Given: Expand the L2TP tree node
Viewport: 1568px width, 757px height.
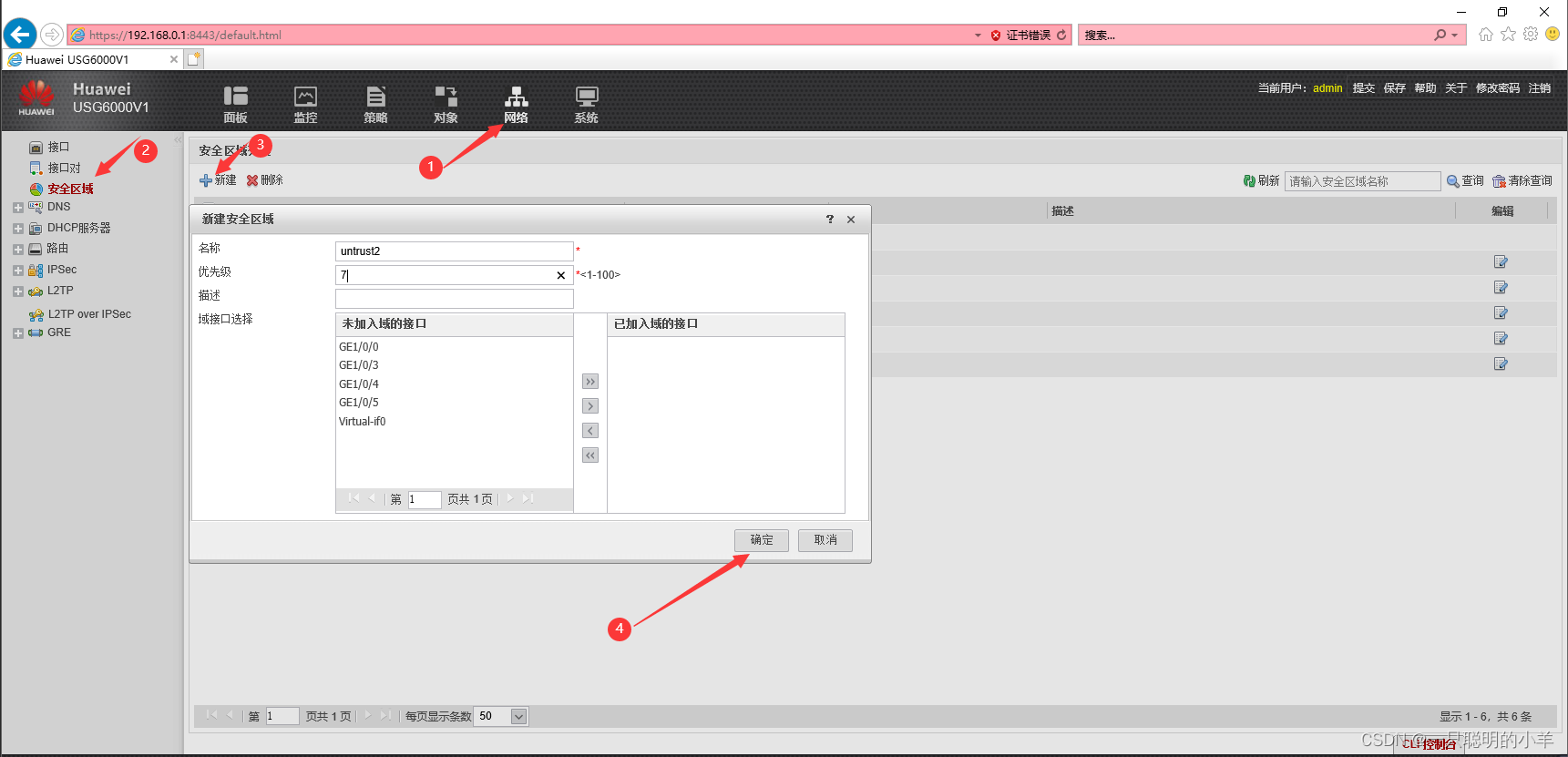Looking at the screenshot, I should [x=17, y=292].
